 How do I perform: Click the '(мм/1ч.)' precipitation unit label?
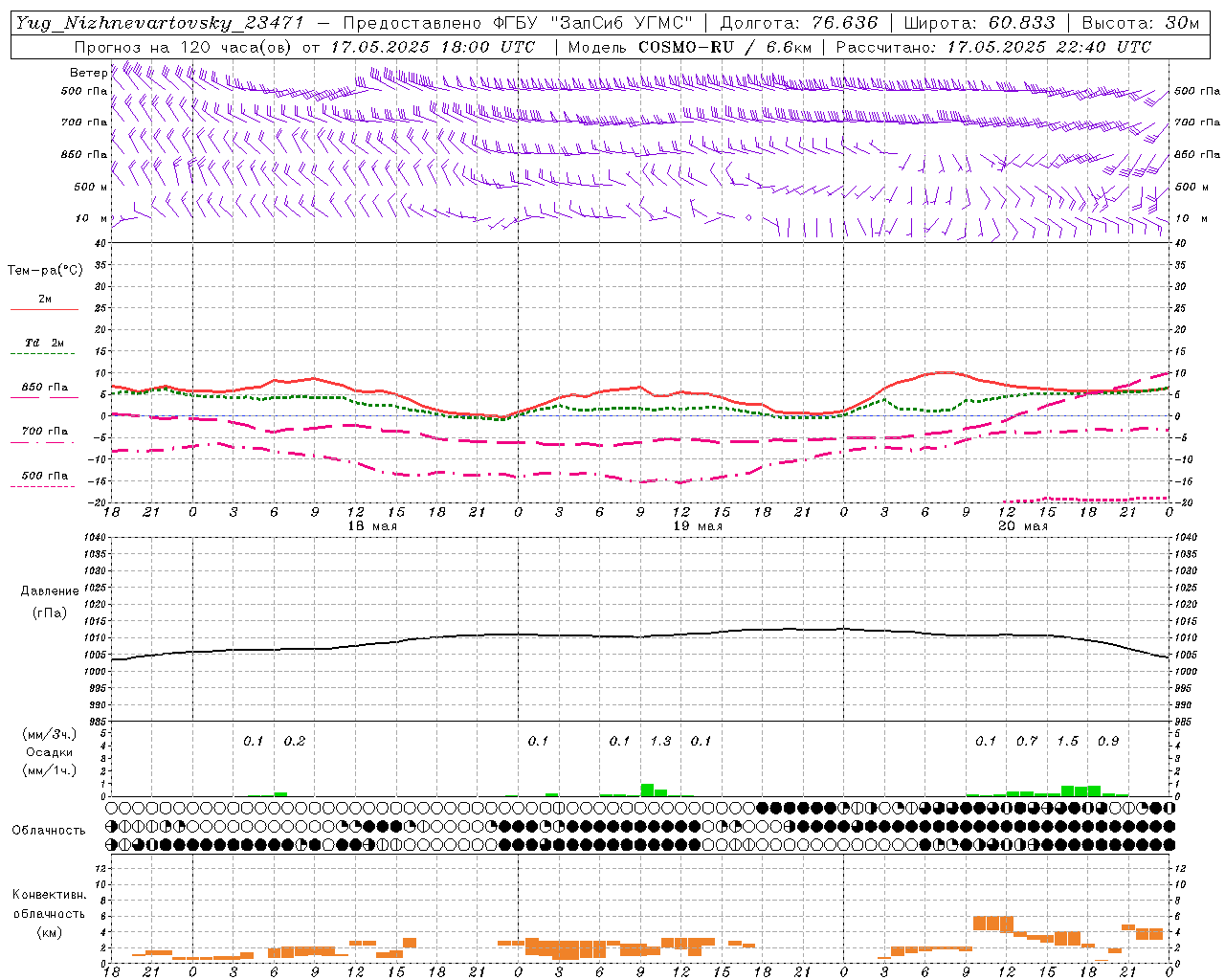tap(50, 770)
